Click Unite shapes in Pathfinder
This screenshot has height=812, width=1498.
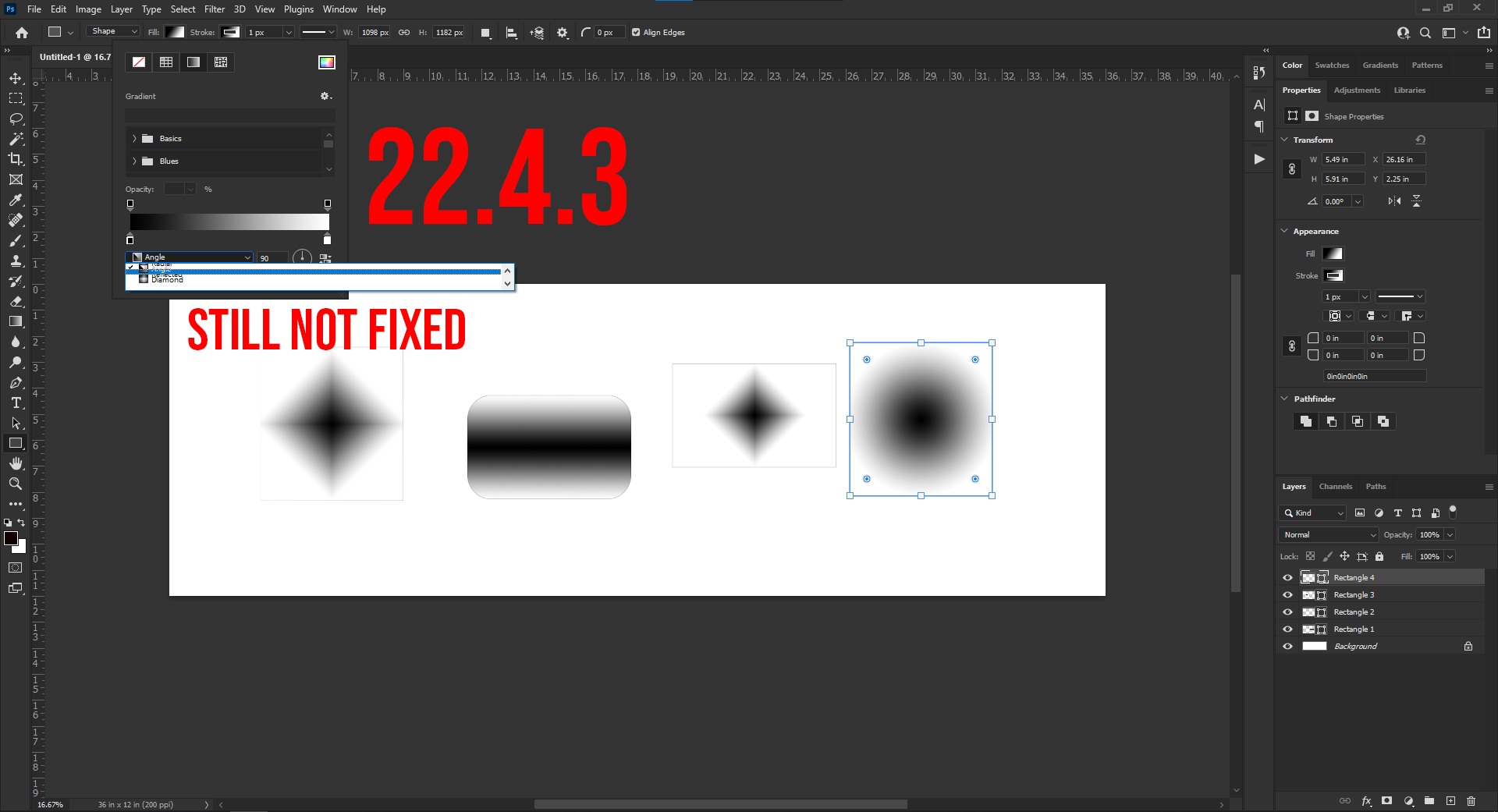[1305, 421]
